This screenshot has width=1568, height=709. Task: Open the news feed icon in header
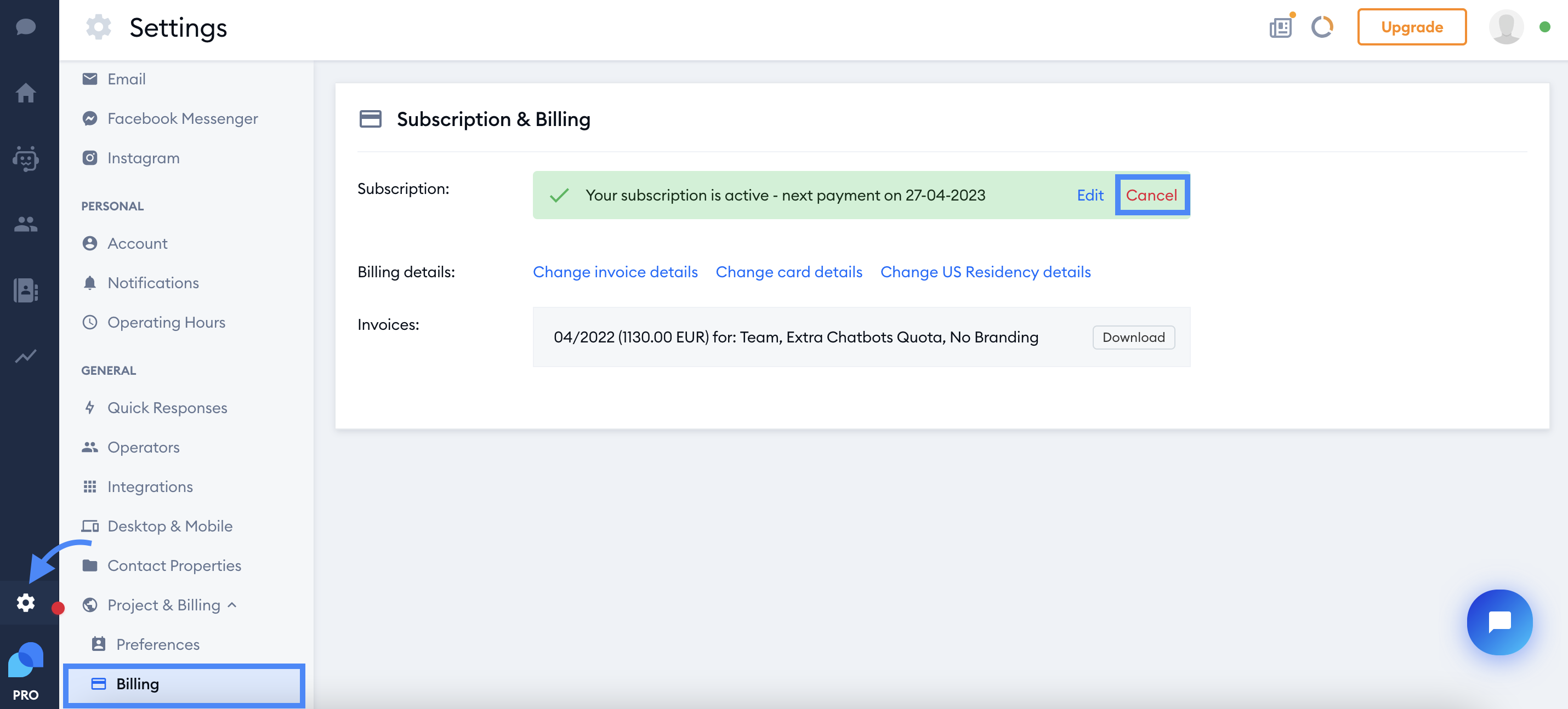click(x=1281, y=27)
